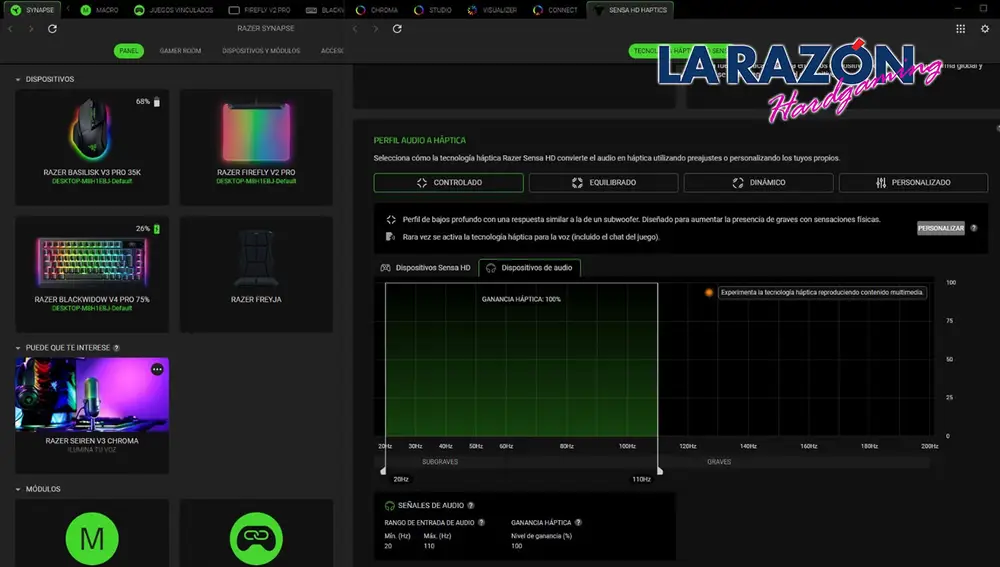This screenshot has height=567, width=1000.
Task: Click the Ganancia háptica: 100% graph label
Action: click(x=521, y=299)
